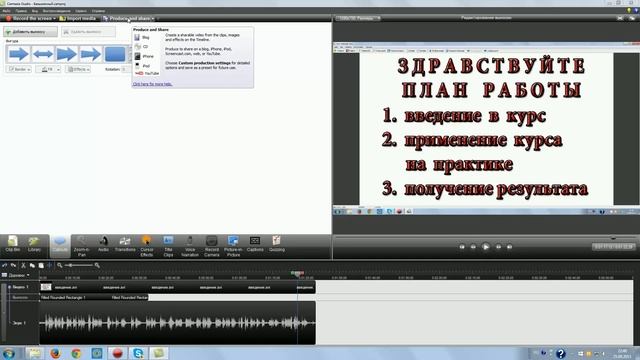Open the Cursor Effects tool
The height and width of the screenshot is (360, 640).
coord(147,247)
